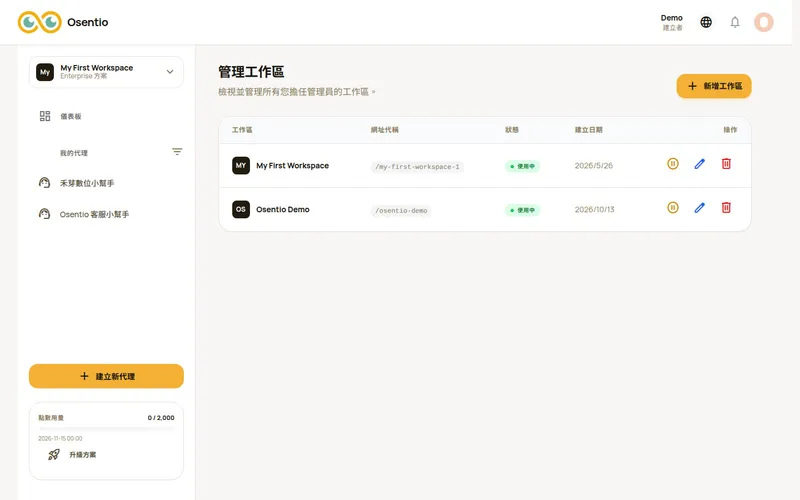Click the Osentio 客服小幫手 agent avatar icon
This screenshot has height=500, width=800.
[x=44, y=214]
